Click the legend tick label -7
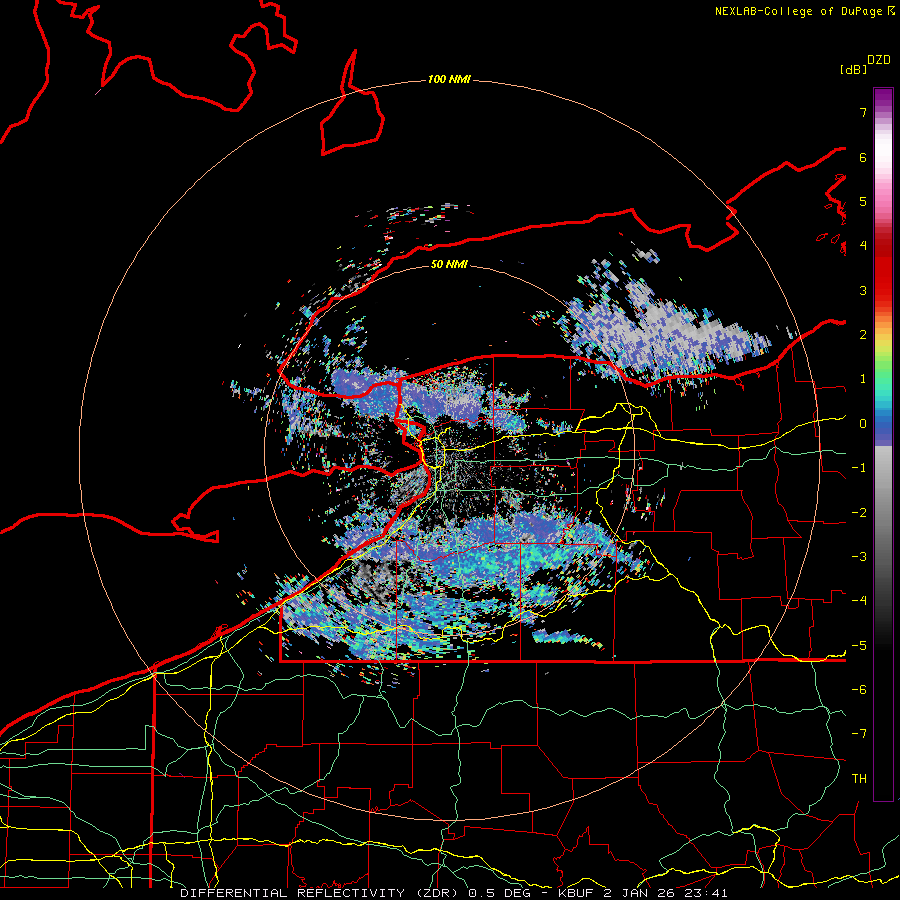Screen dimensions: 900x900 tap(859, 734)
